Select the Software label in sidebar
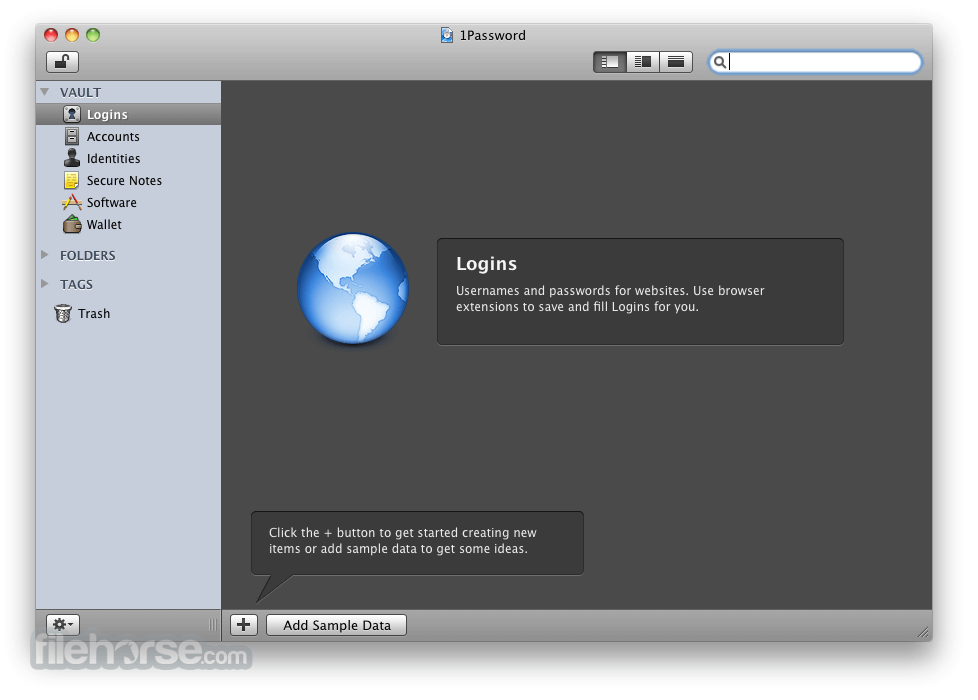978x700 pixels. tap(112, 202)
